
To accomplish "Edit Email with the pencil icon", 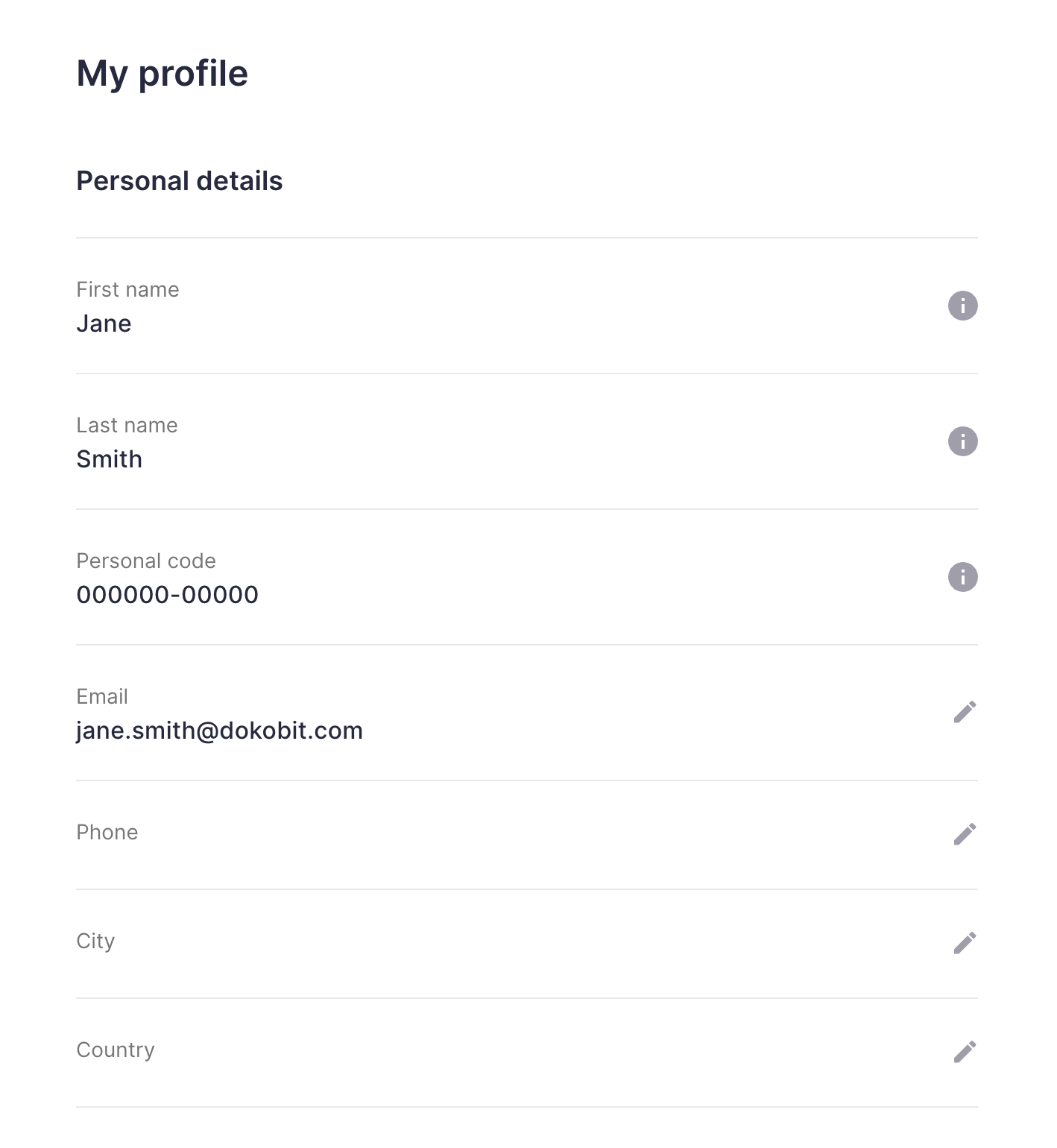I will click(965, 713).
